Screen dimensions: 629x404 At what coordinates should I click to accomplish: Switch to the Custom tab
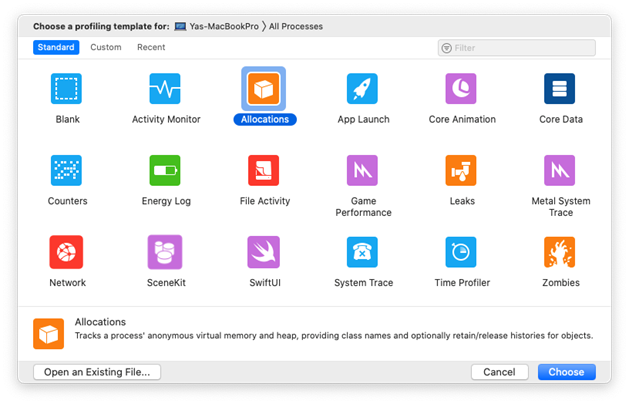(106, 47)
